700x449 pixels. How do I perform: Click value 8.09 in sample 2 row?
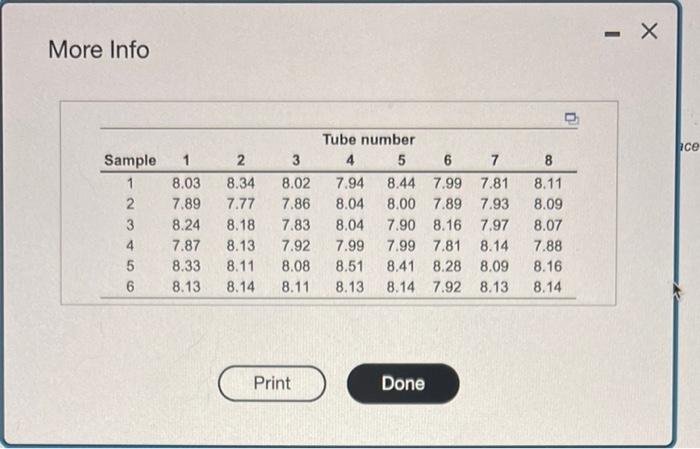pos(548,204)
